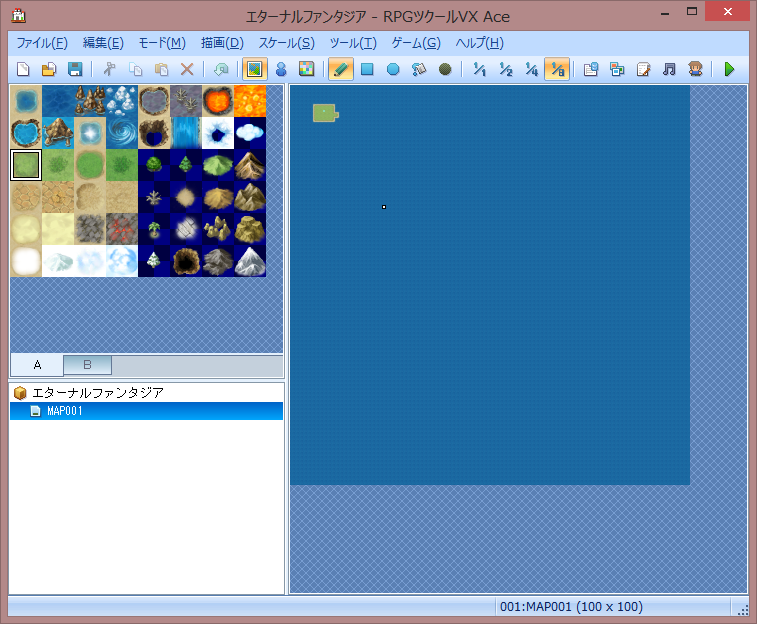The width and height of the screenshot is (757, 624).
Task: Pick the deep ocean water tile
Action: (58, 101)
